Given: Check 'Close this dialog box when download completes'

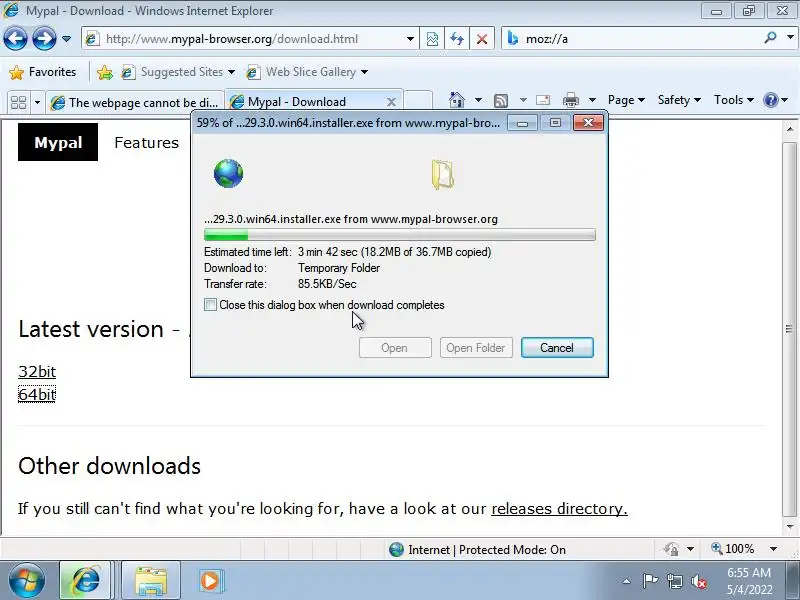Looking at the screenshot, I should (210, 305).
